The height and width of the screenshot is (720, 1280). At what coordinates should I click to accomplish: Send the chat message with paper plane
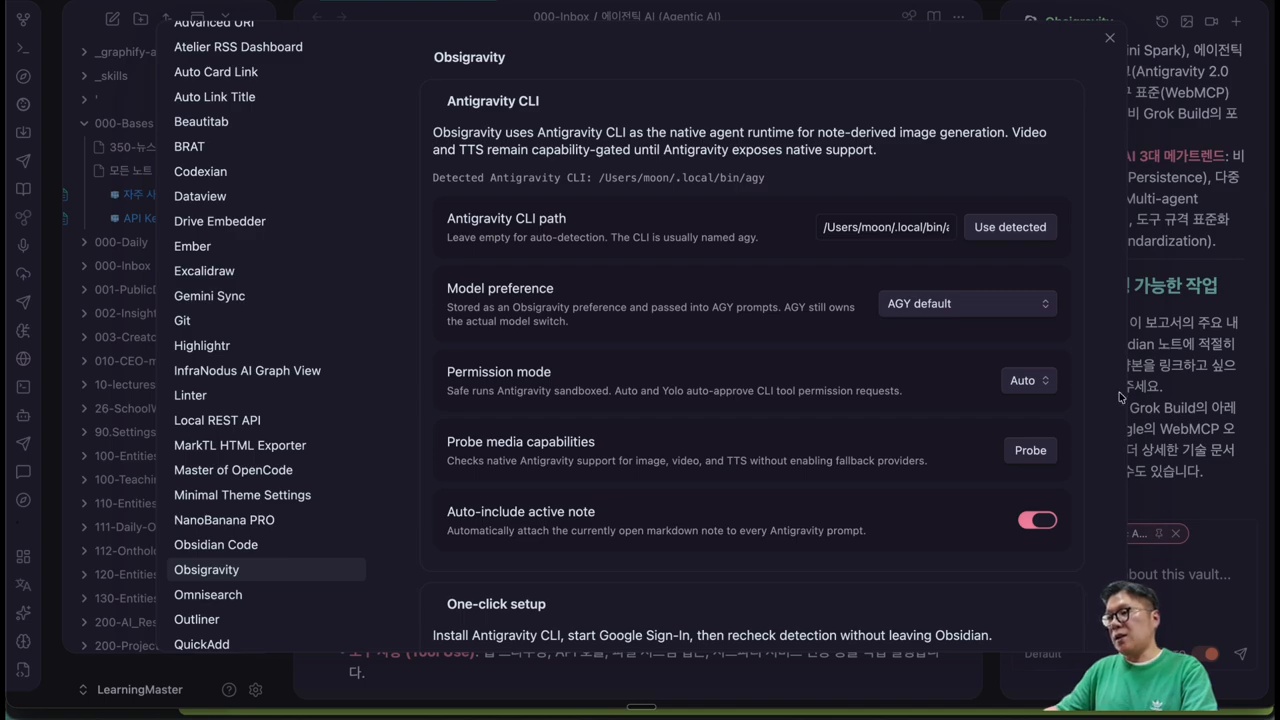click(x=1240, y=653)
